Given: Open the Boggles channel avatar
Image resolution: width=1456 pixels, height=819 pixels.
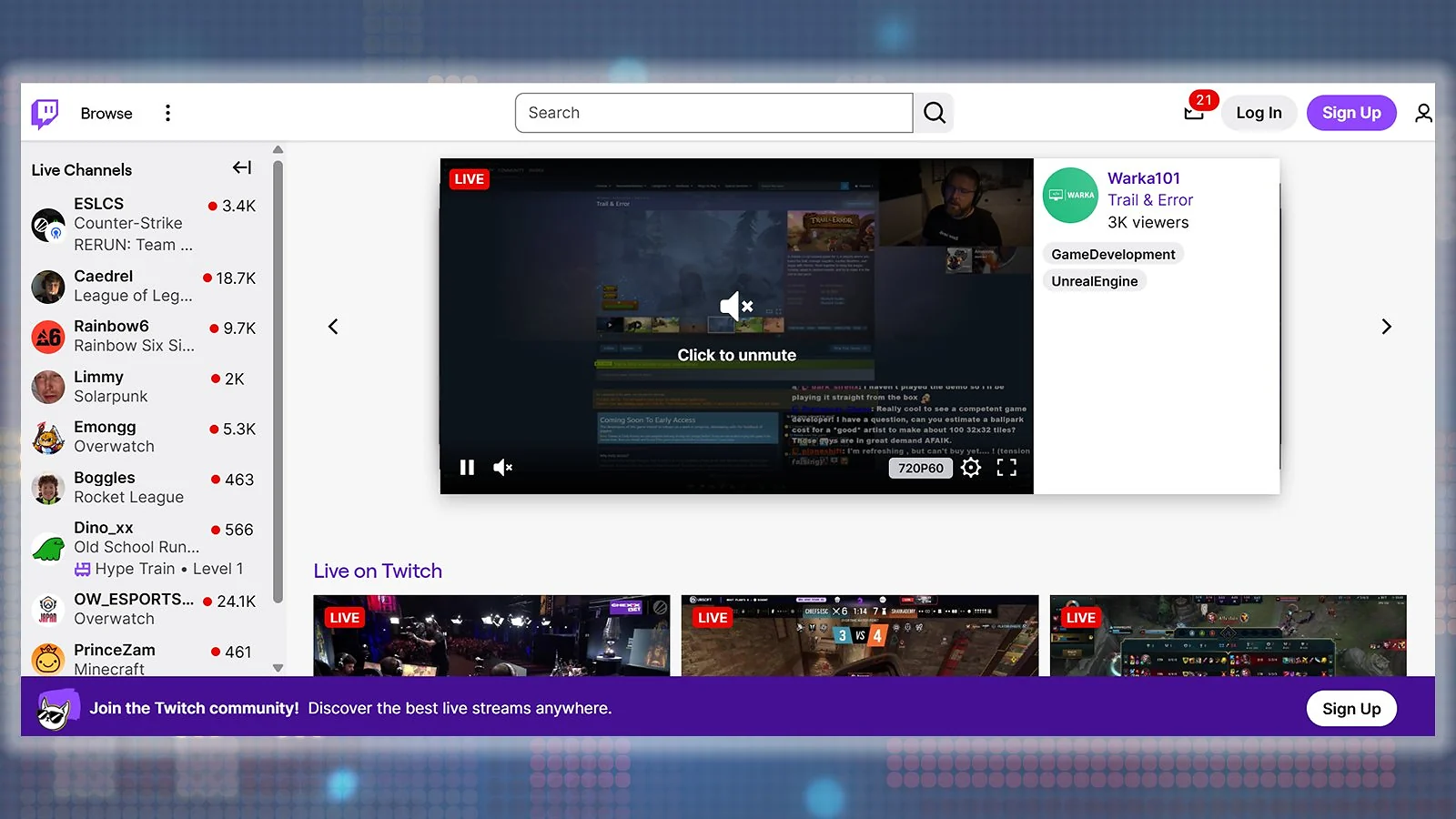Looking at the screenshot, I should click(48, 488).
